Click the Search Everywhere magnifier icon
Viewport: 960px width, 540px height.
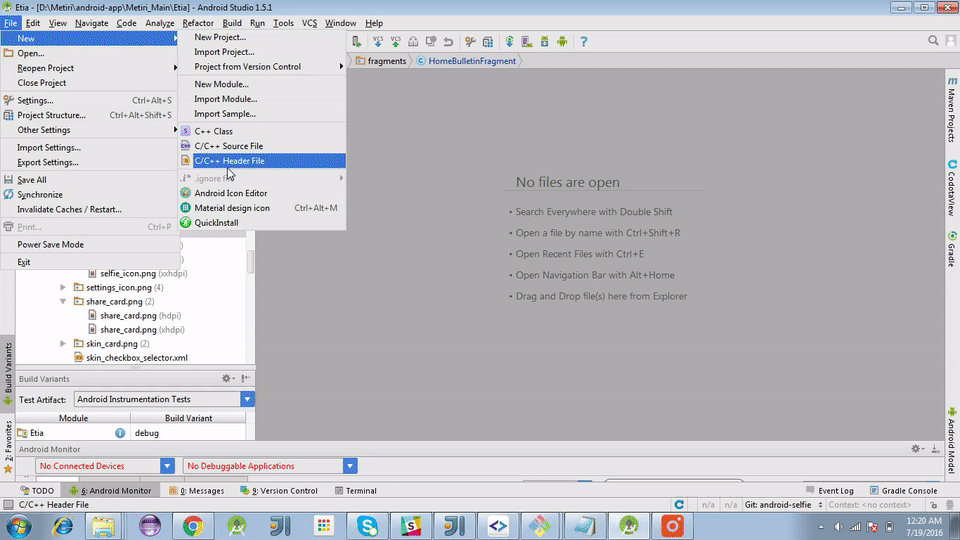(933, 40)
